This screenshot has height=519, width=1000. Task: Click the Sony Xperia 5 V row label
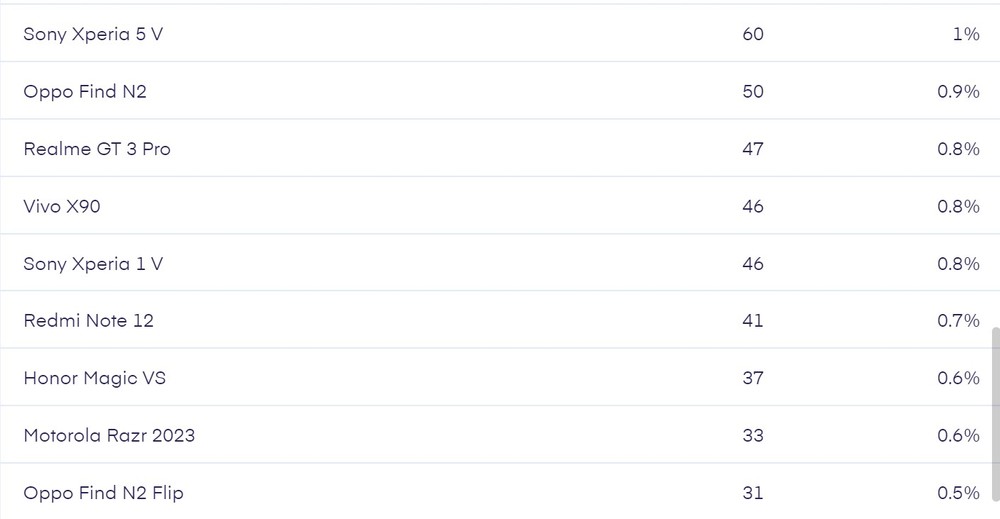[x=93, y=34]
